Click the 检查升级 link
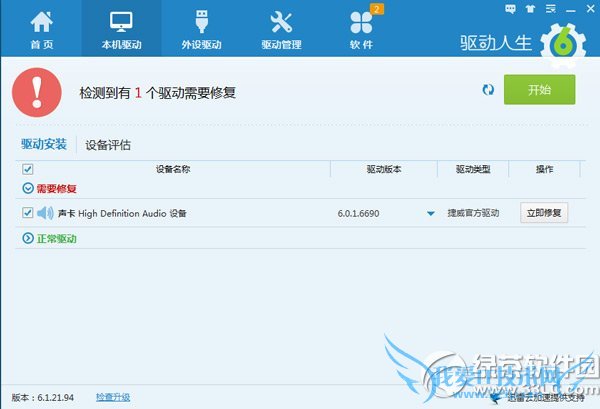This screenshot has width=600, height=409. click(113, 397)
